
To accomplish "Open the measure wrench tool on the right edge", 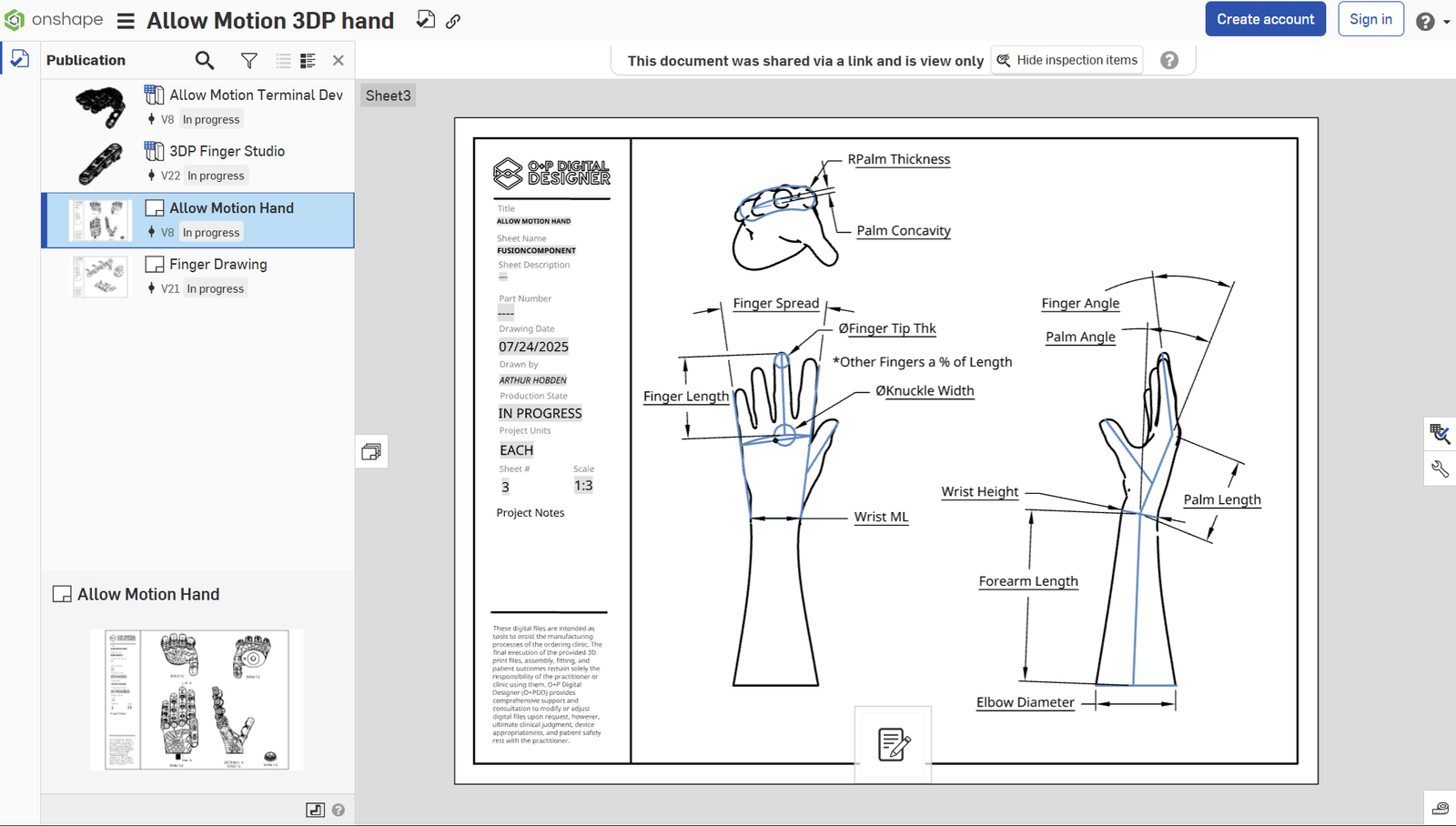I will coord(1441,469).
